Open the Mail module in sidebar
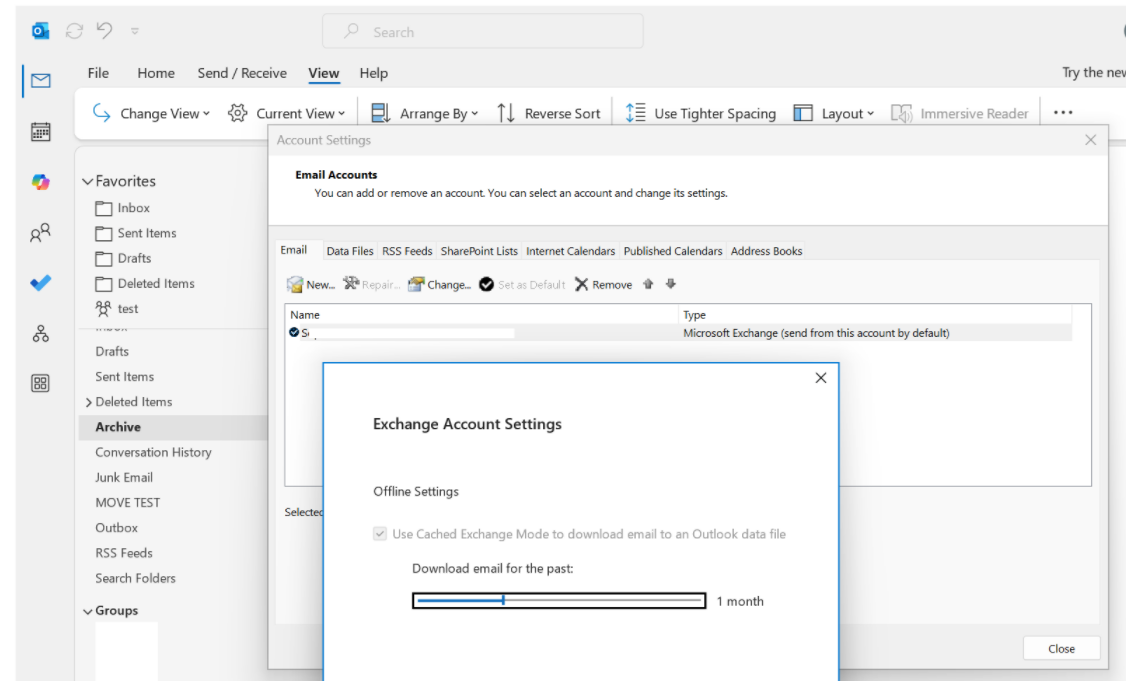 [x=41, y=80]
